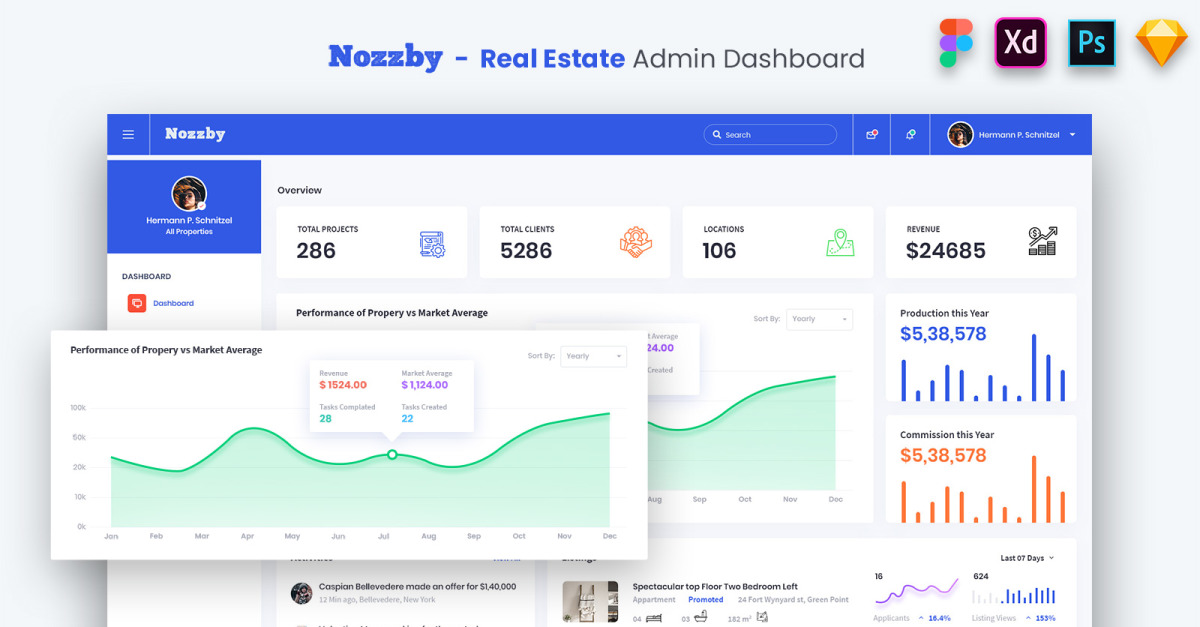Image resolution: width=1200 pixels, height=627 pixels.
Task: Click the Promoted tag on listing
Action: point(705,600)
